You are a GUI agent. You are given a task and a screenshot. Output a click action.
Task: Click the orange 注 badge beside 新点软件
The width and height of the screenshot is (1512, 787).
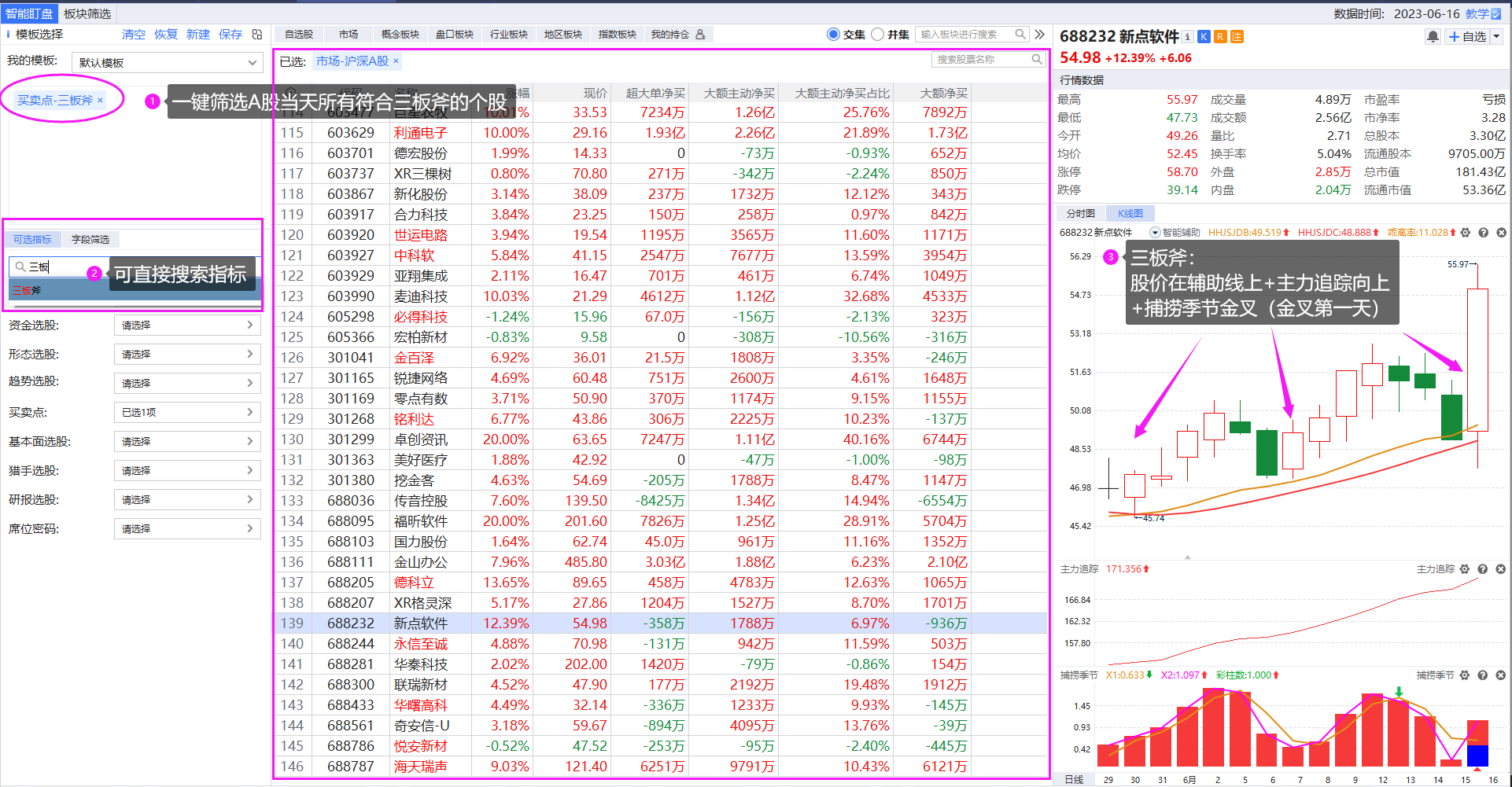(x=1237, y=37)
